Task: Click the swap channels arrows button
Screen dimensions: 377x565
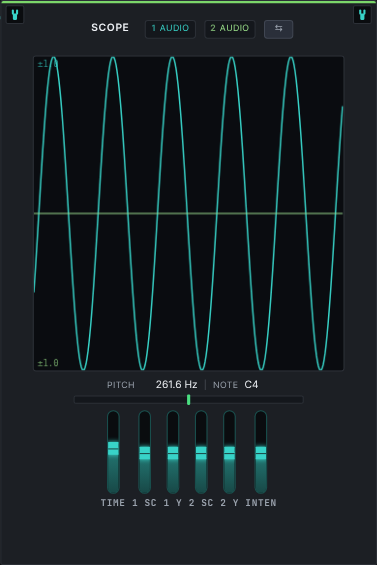Action: coord(278,29)
